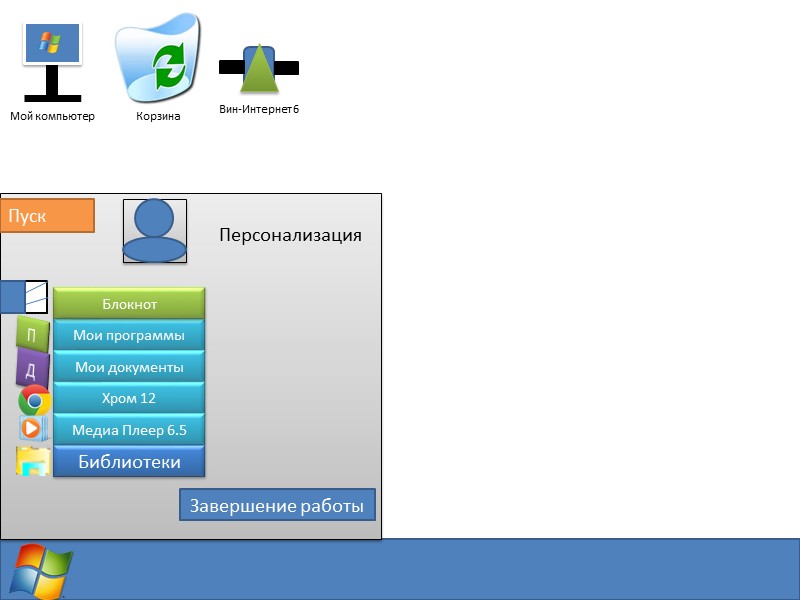Open Блокнот from the Start menu
800x600 pixels.
pos(129,304)
